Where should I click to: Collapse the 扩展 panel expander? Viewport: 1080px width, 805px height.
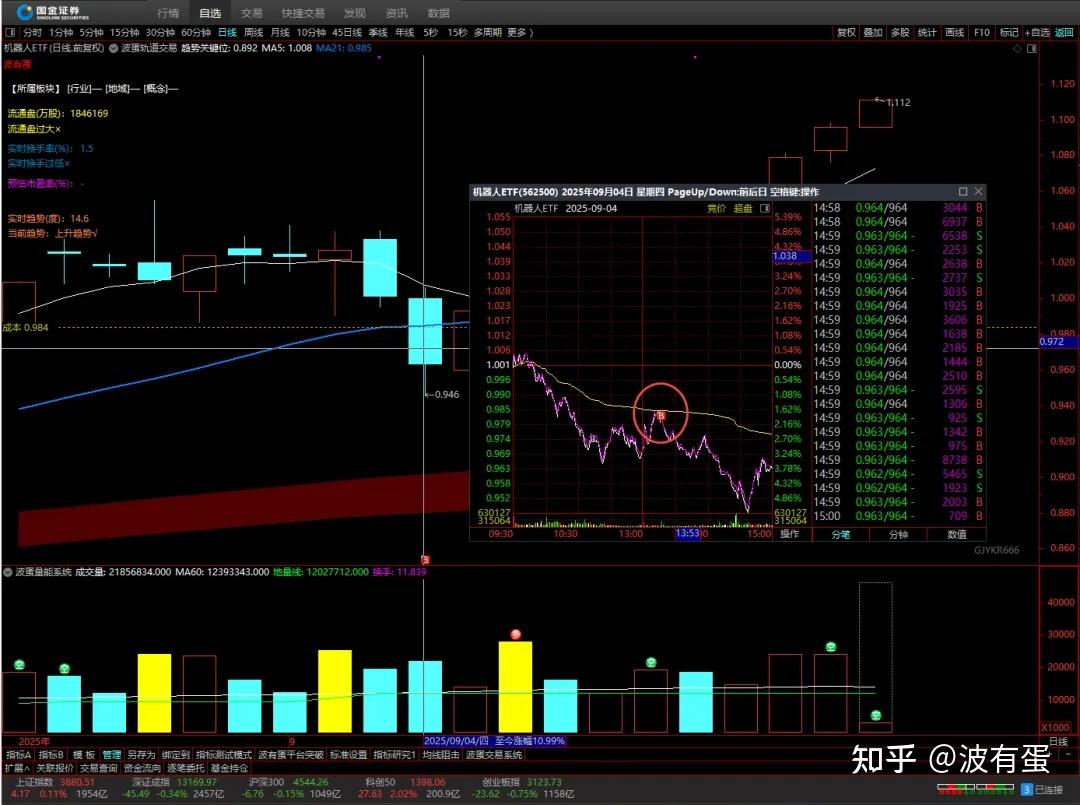pos(17,768)
